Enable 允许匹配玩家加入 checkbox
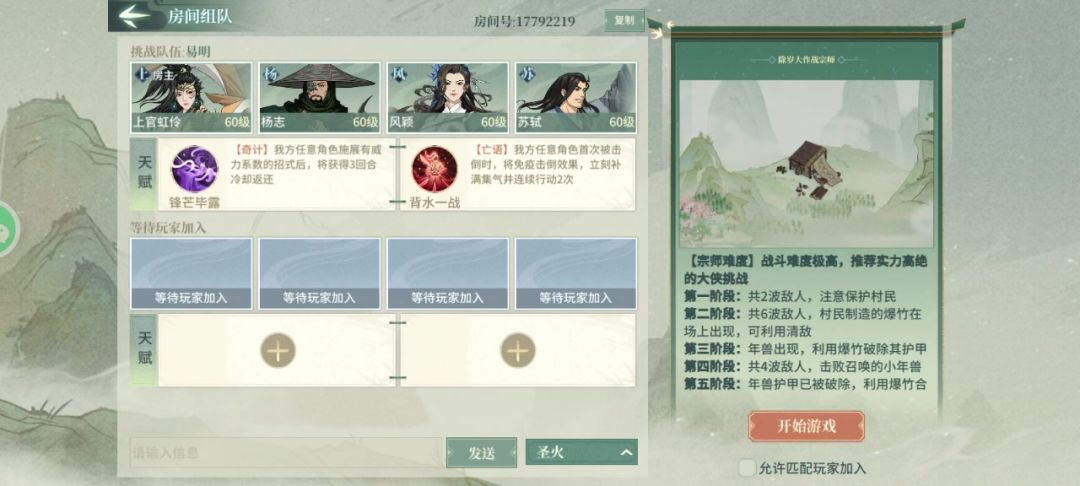The height and width of the screenshot is (486, 1080). point(747,469)
